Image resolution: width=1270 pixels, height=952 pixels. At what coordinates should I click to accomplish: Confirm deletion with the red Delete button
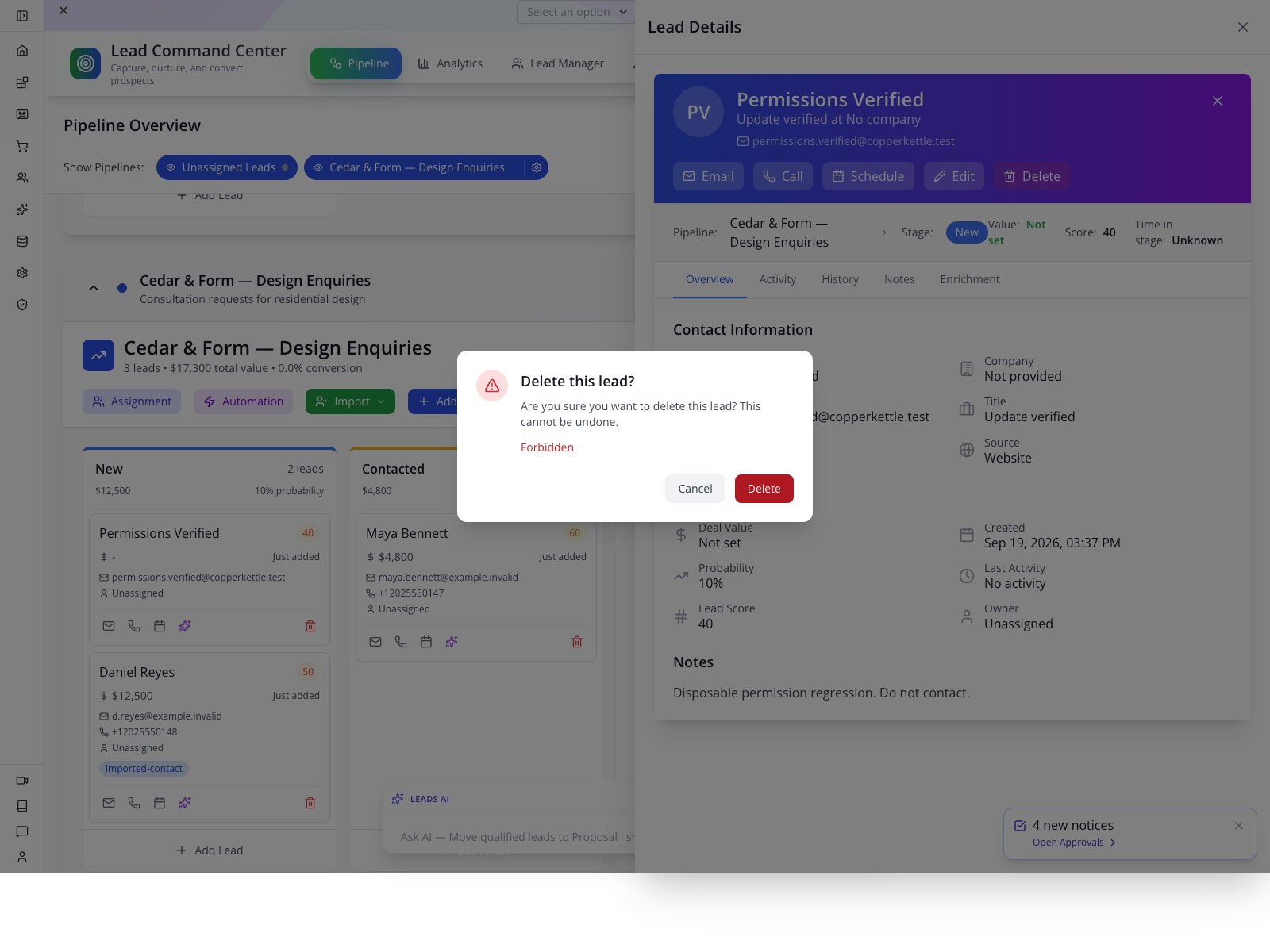tap(764, 489)
